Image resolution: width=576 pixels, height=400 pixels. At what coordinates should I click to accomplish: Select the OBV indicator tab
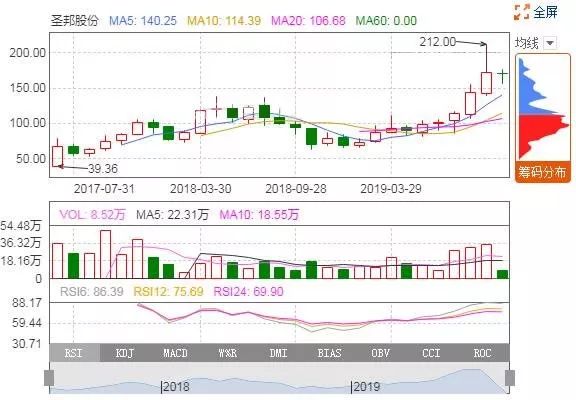381,353
